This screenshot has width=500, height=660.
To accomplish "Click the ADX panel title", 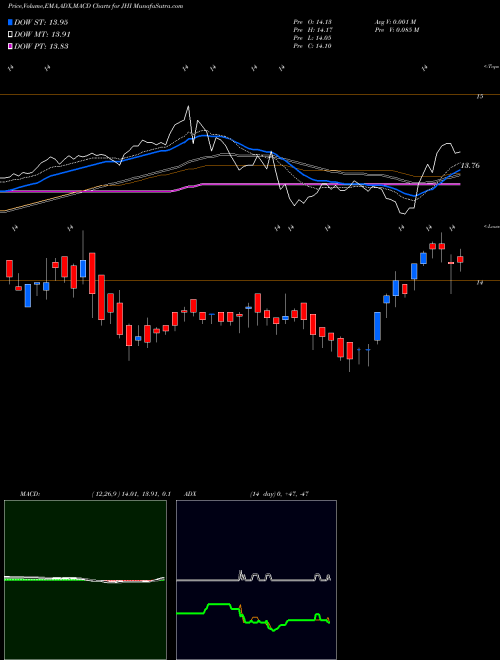I will pyautogui.click(x=191, y=494).
